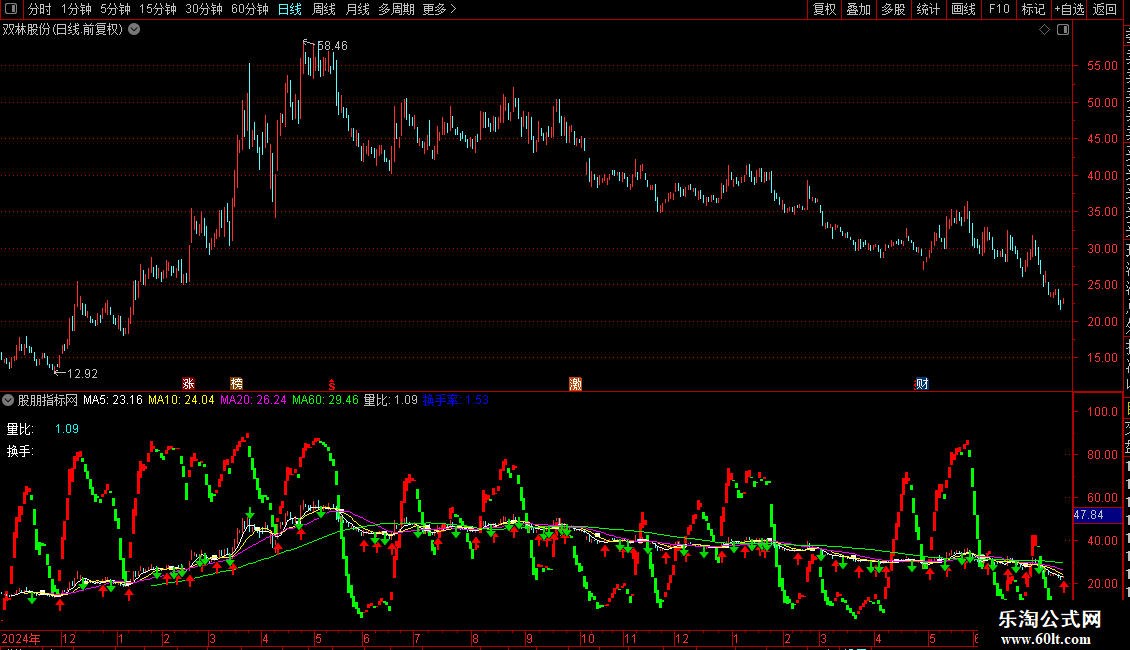The height and width of the screenshot is (650, 1130).
Task: Open the dropdown next to 双林股份(日线.前复权)
Action: click(134, 30)
